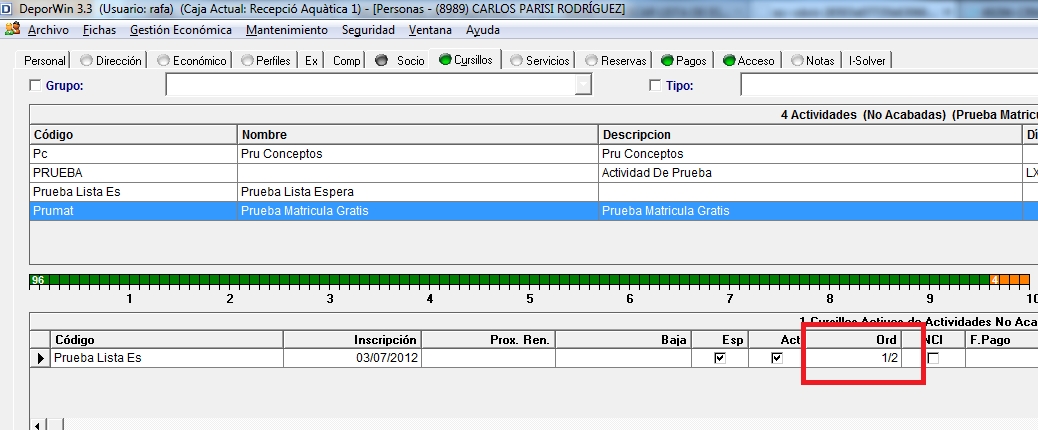Switch to the Dirección tab
This screenshot has height=430, width=1038.
(x=110, y=60)
